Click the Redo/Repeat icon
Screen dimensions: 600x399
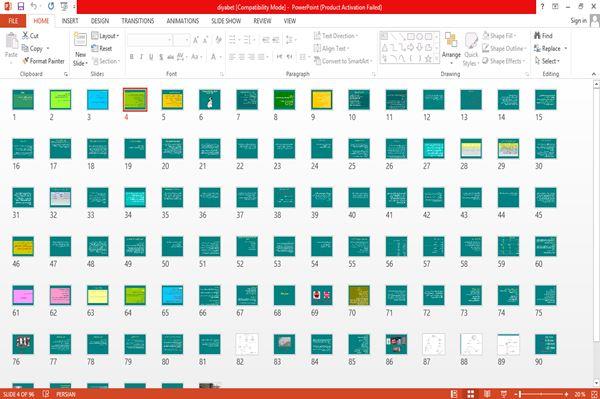tap(51, 6)
